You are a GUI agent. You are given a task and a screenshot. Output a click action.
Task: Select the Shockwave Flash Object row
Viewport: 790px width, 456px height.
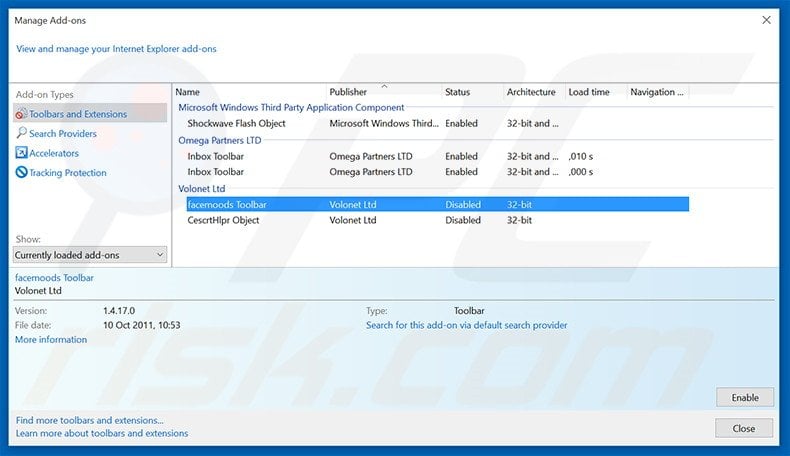click(x=437, y=123)
